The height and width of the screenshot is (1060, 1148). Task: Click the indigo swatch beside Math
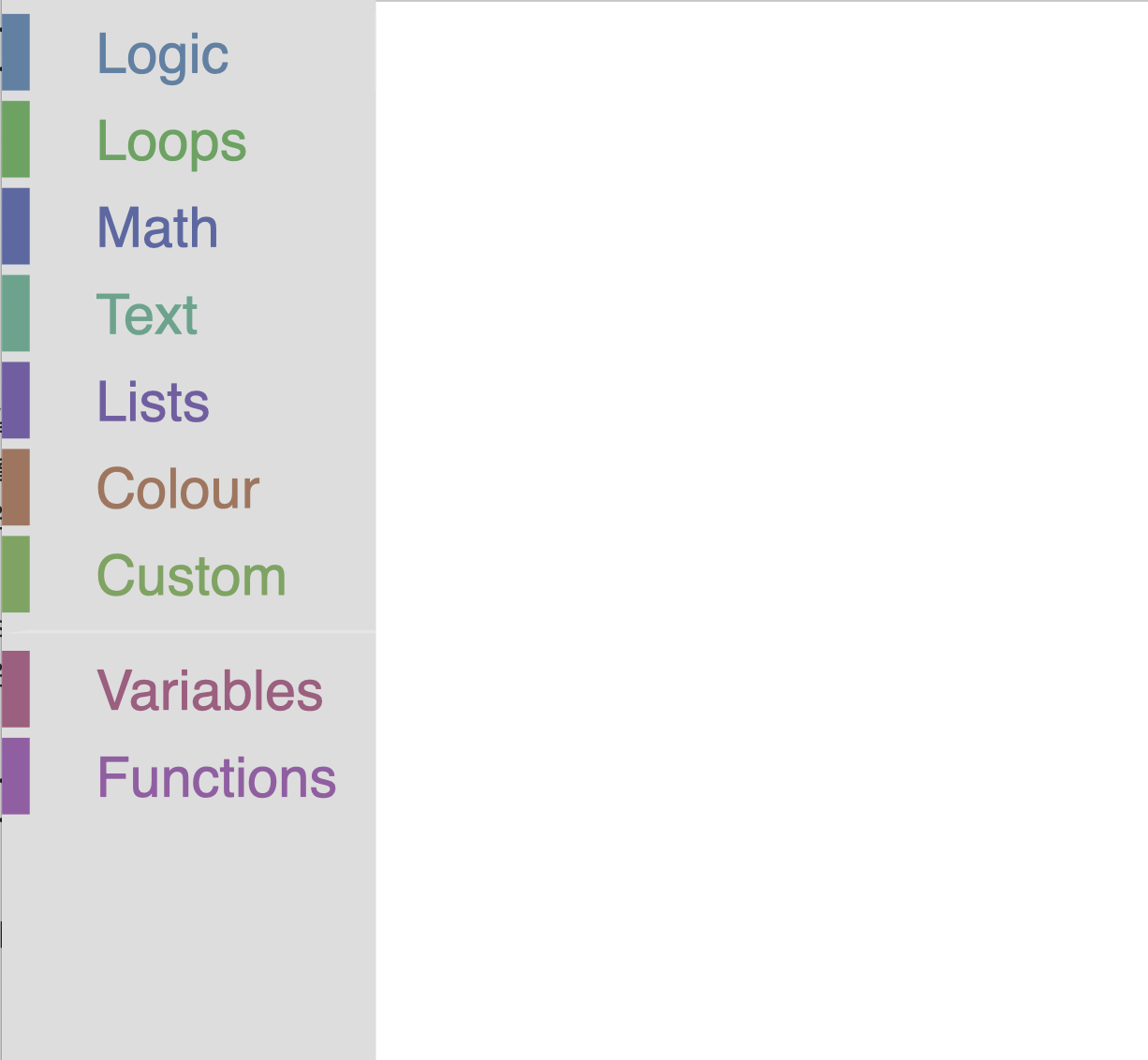coord(16,226)
